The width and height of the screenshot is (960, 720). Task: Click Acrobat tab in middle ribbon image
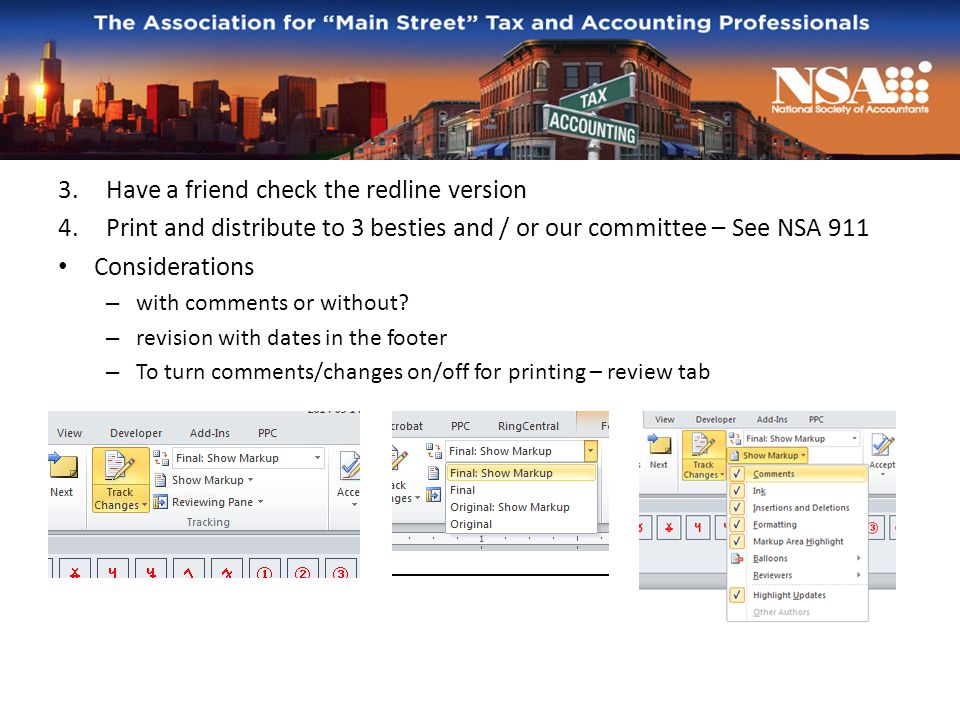click(x=407, y=426)
